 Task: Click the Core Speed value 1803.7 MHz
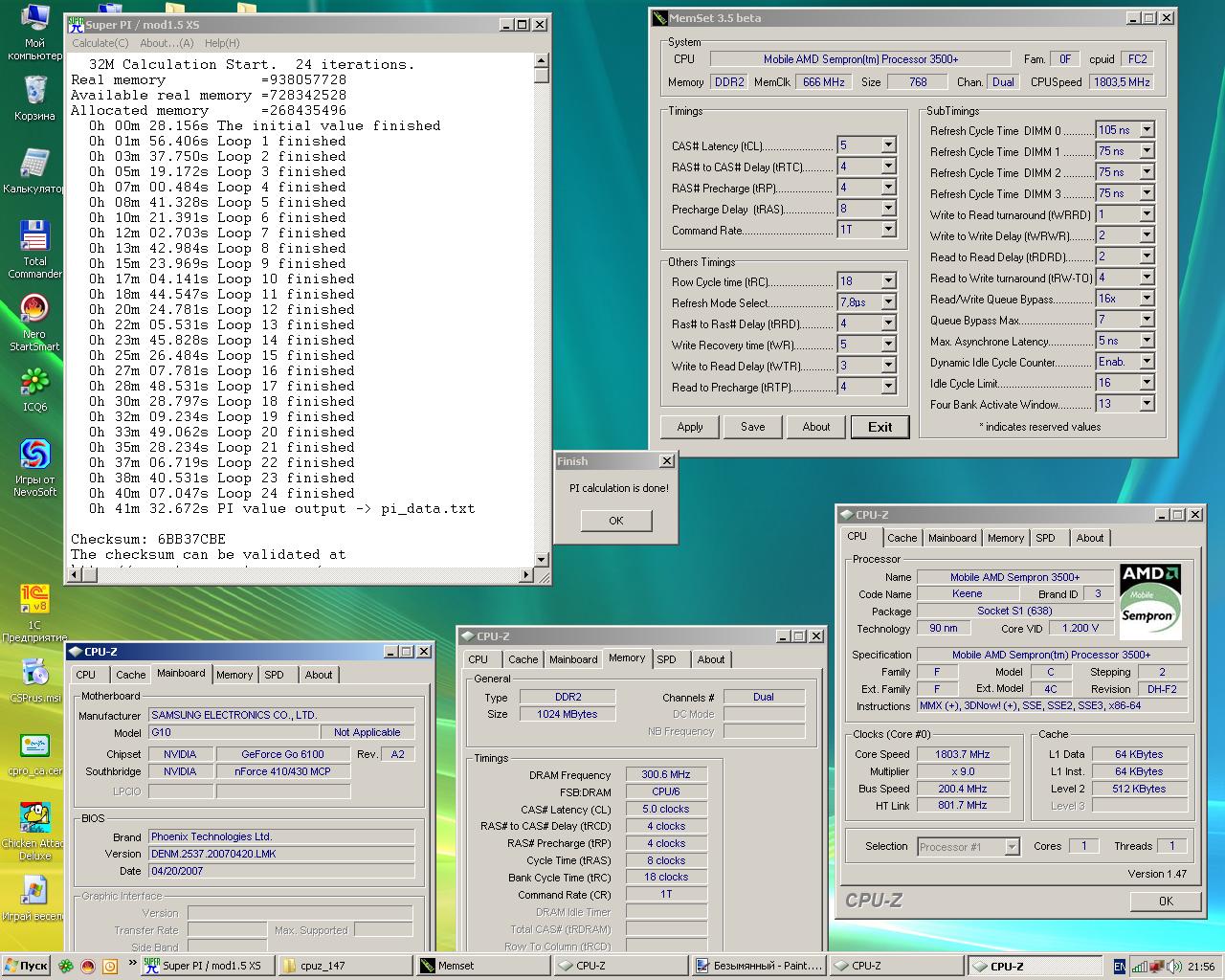[x=963, y=754]
